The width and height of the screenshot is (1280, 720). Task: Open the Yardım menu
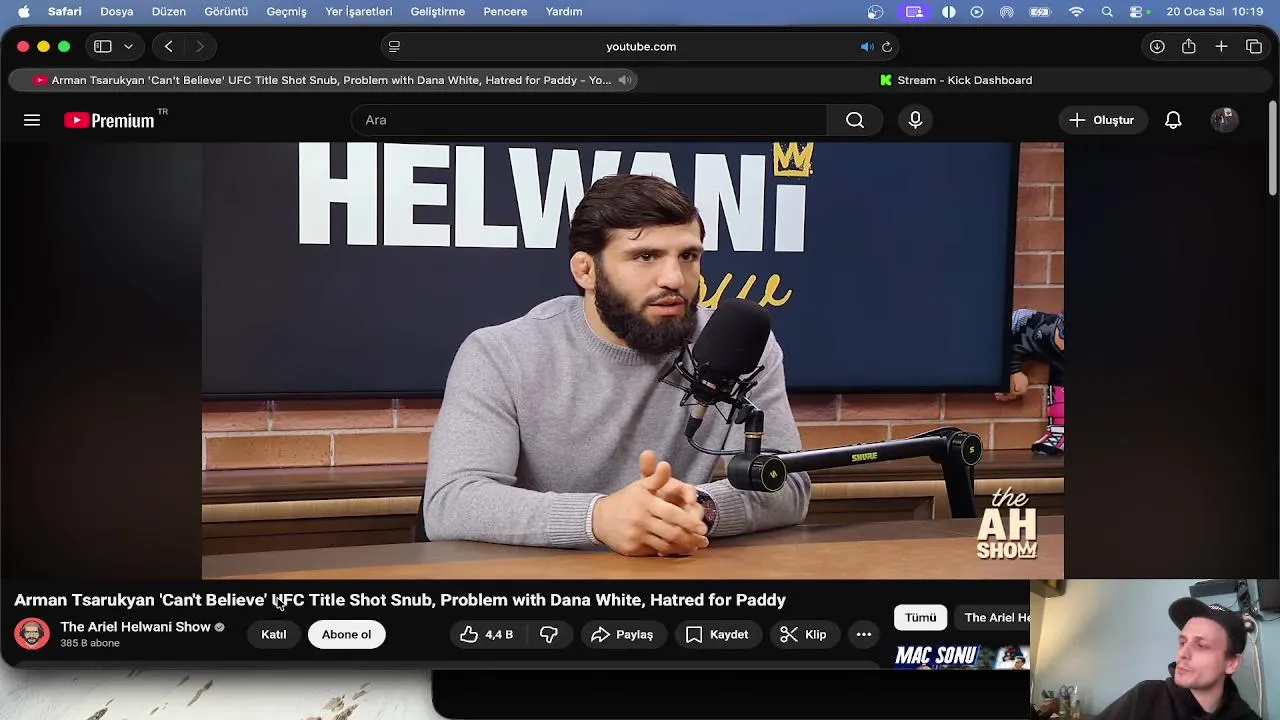[564, 11]
